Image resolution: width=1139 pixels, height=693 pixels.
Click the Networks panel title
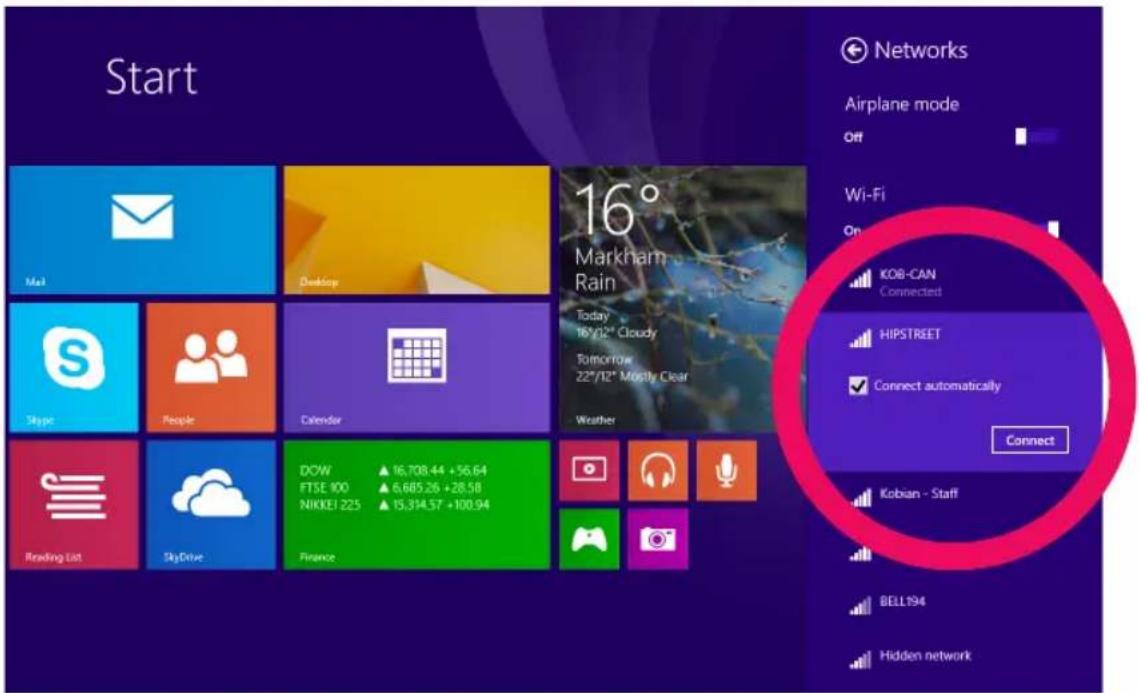(920, 50)
